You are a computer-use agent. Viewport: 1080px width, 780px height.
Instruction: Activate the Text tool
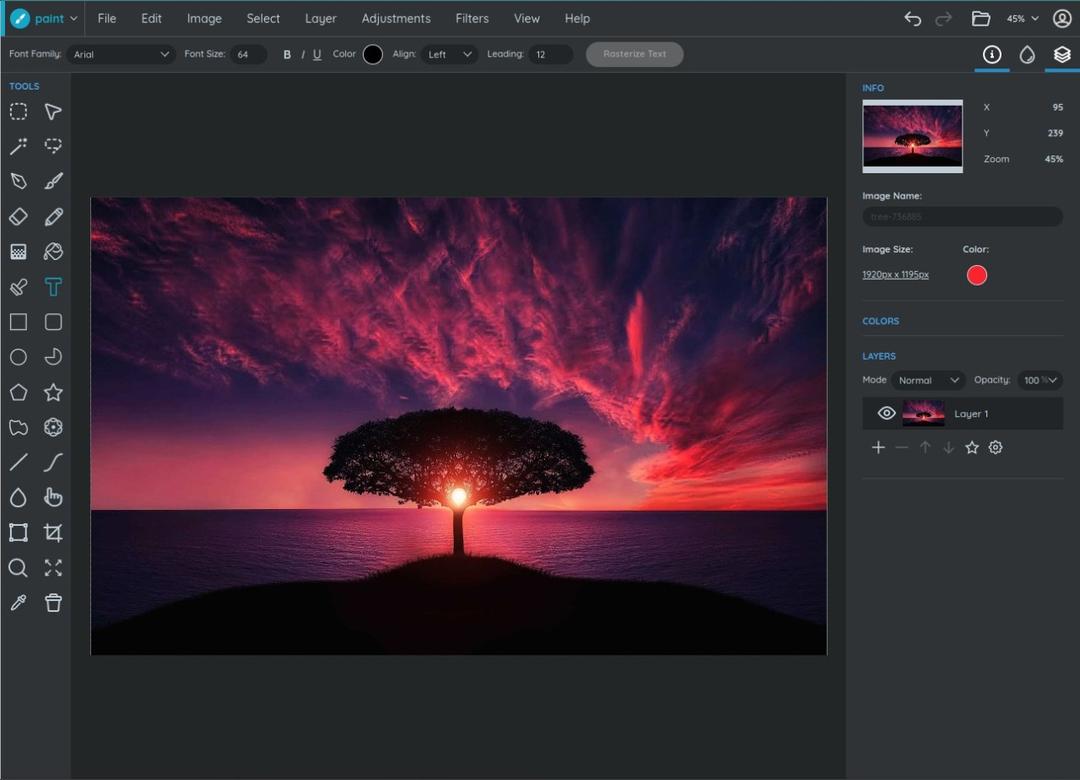[x=53, y=287]
